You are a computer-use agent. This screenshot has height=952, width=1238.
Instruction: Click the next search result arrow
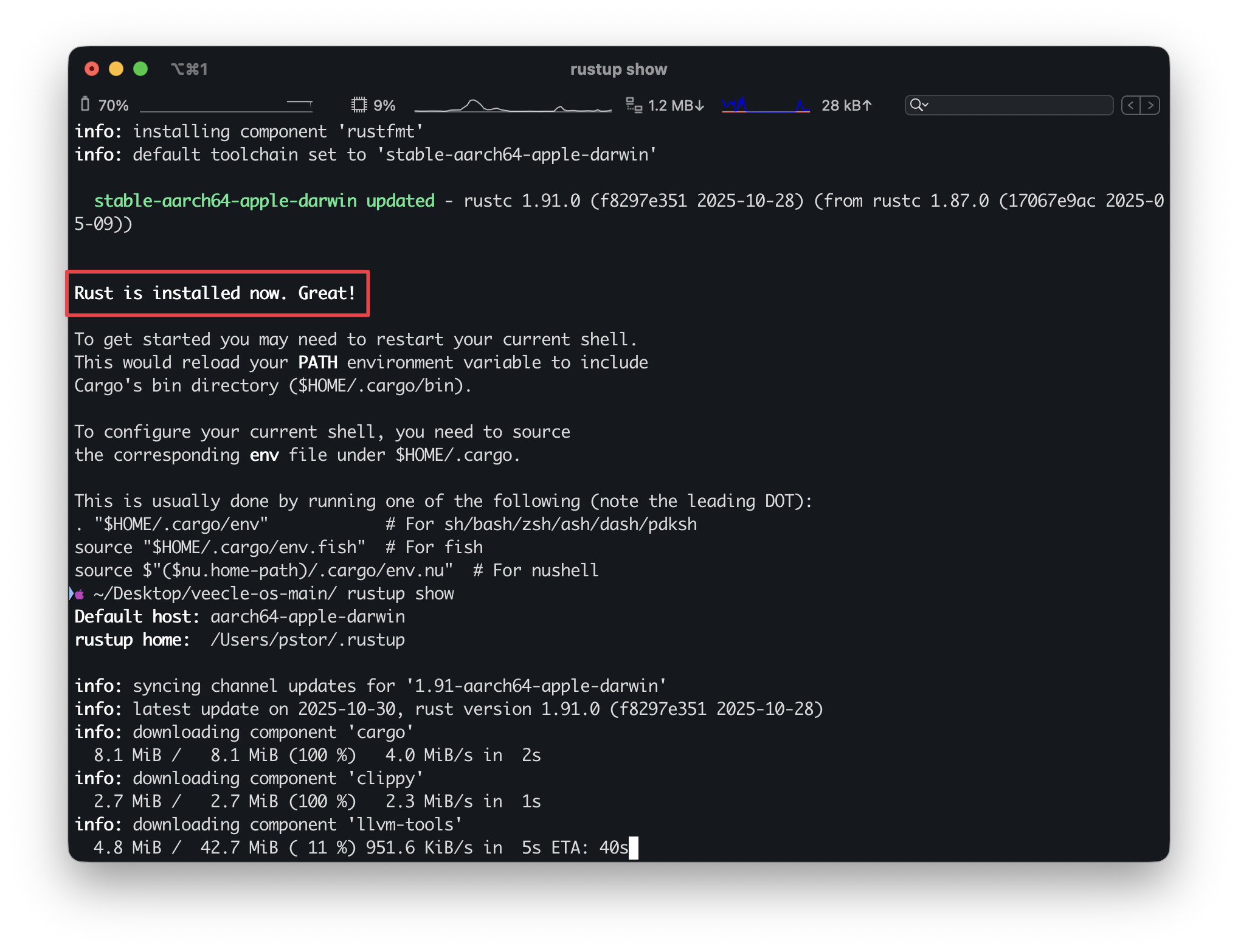[x=1150, y=105]
